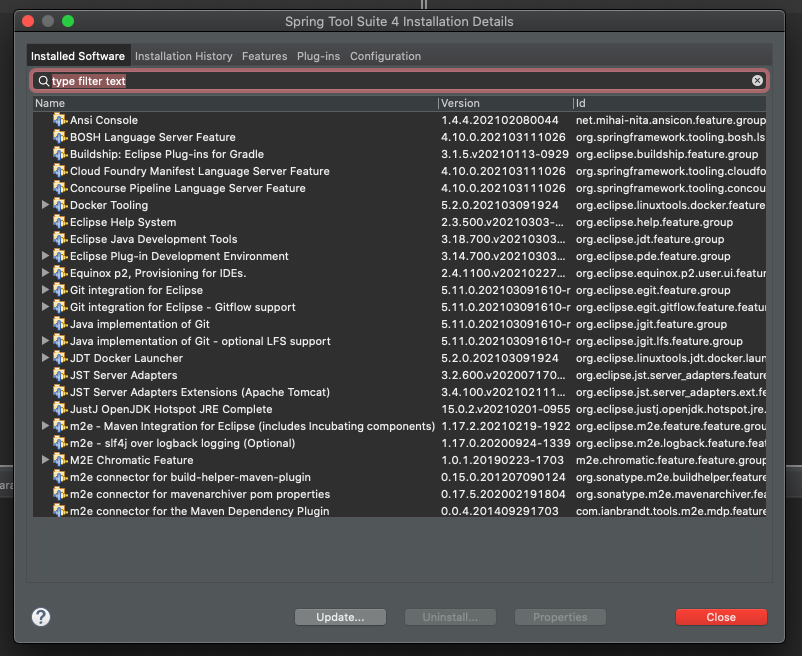
Task: Select the org.eclipse.pde.feature.group id
Action: click(653, 256)
